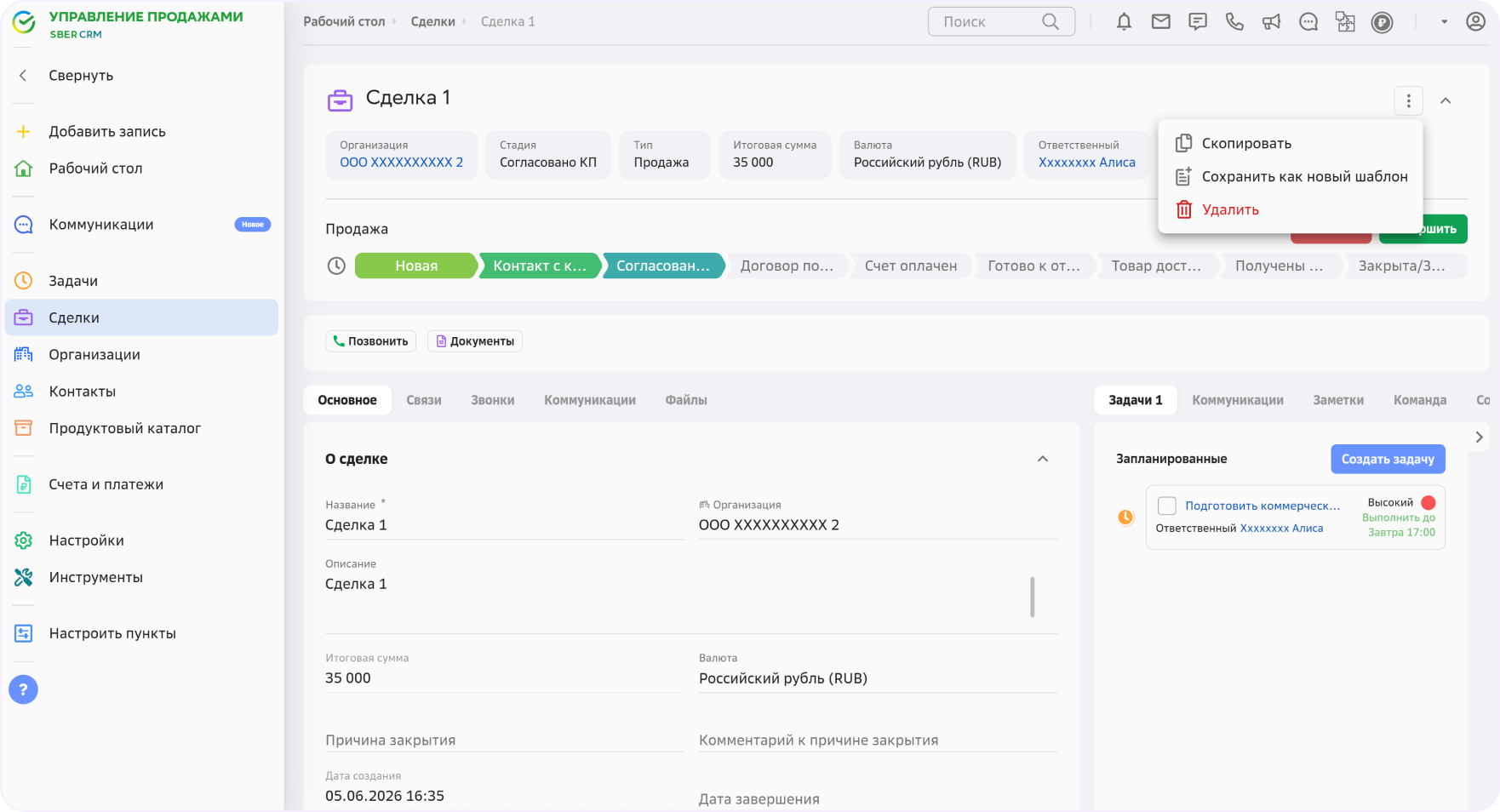
Task: Click the Комментарий к причине закрытия field
Action: tap(878, 741)
